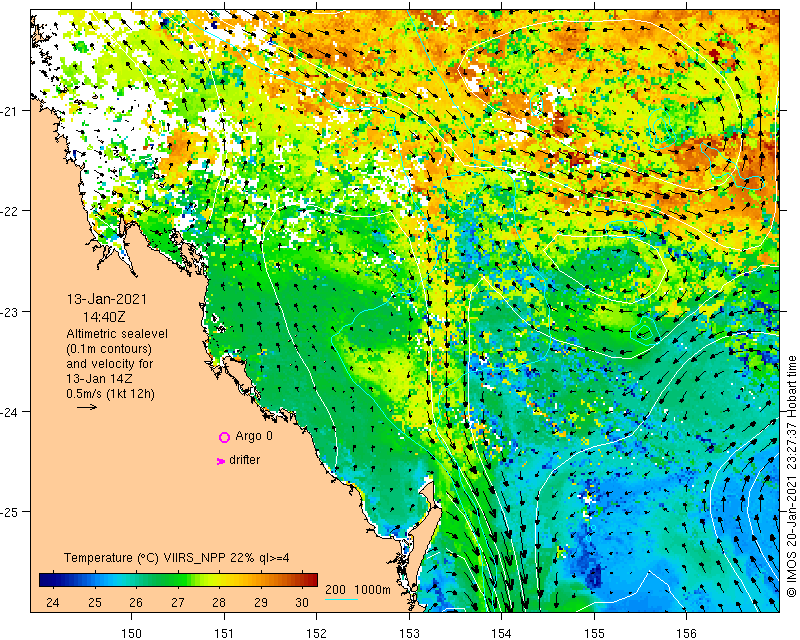The width and height of the screenshot is (800, 640).
Task: Click the color bar tick label 26
Action: 136,603
